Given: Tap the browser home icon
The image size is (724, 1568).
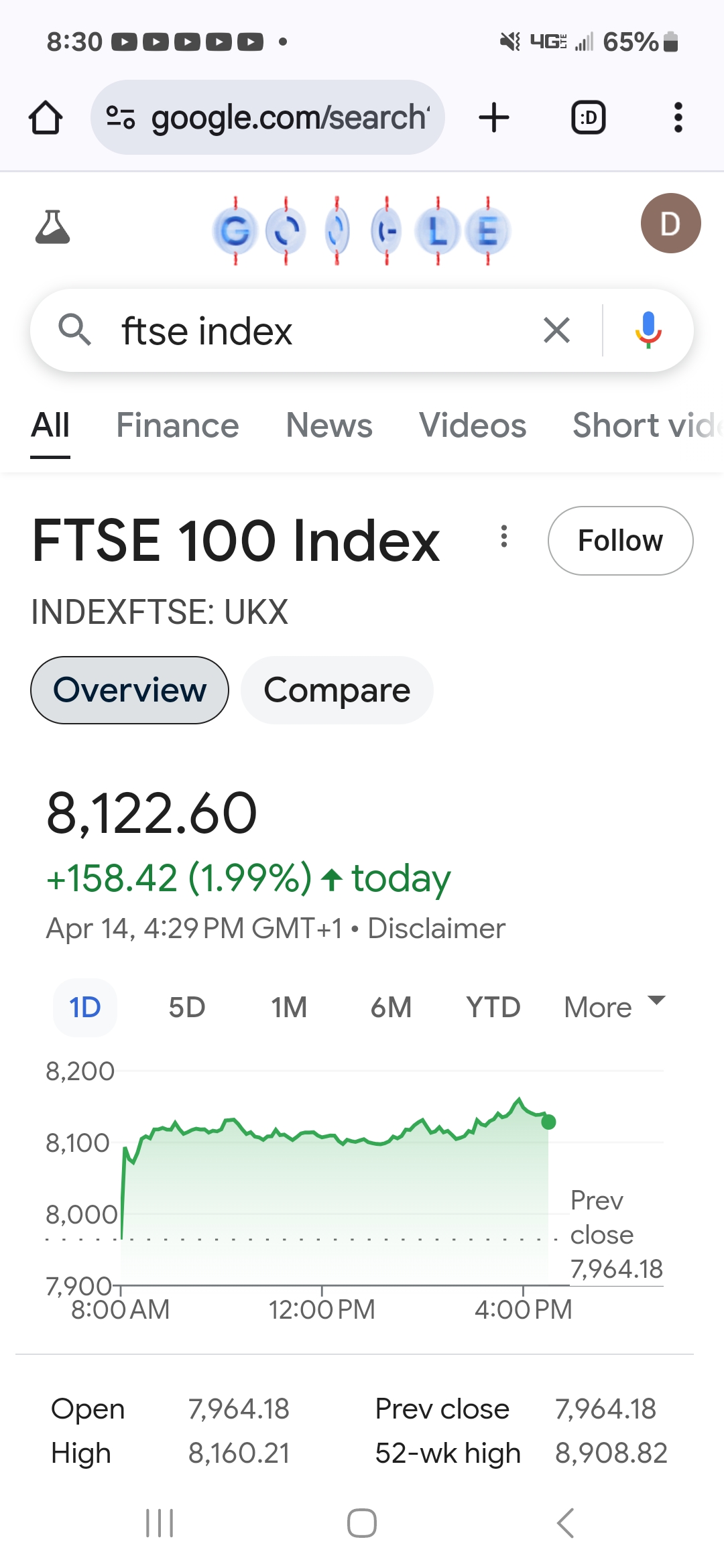Looking at the screenshot, I should 46,118.
